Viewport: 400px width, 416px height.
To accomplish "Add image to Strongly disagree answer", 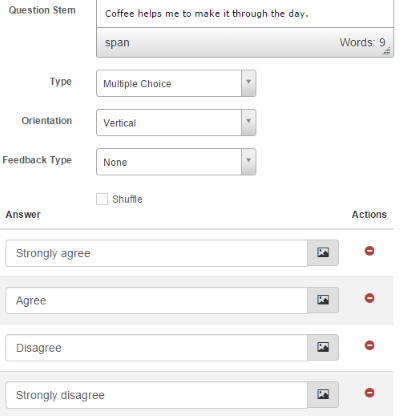I will tap(323, 395).
